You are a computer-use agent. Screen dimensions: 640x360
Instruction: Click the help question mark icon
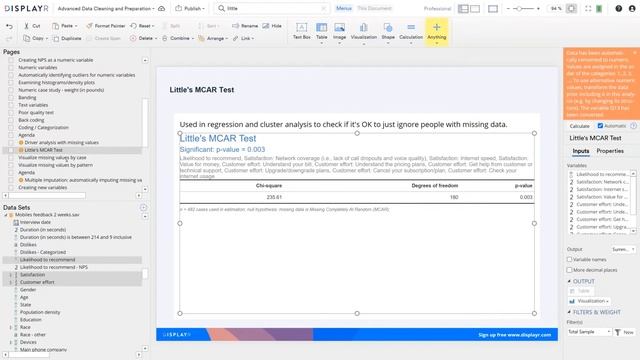(x=619, y=9)
